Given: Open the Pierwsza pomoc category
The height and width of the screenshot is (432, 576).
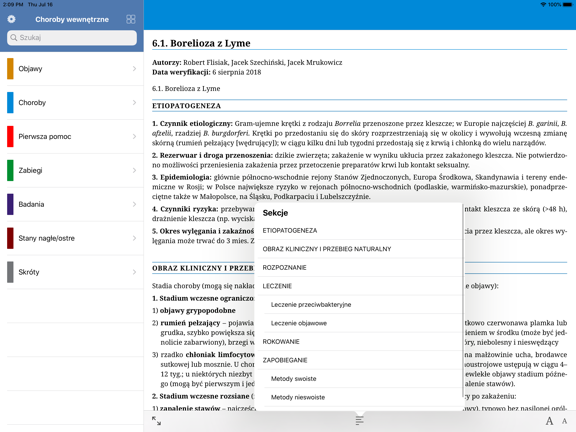Looking at the screenshot, I should coord(72,136).
